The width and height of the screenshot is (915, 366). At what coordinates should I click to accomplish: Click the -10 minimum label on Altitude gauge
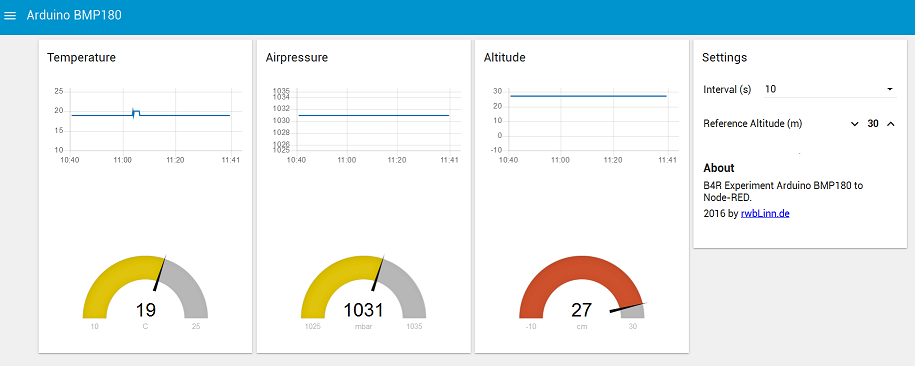530,327
